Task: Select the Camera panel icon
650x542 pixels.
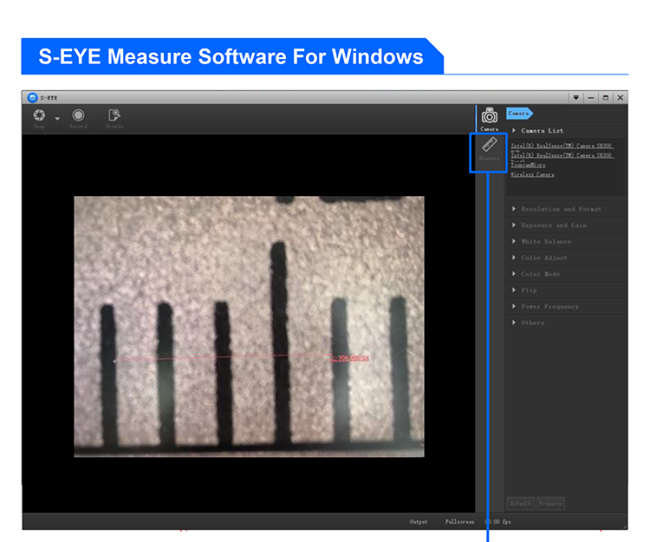Action: click(489, 118)
